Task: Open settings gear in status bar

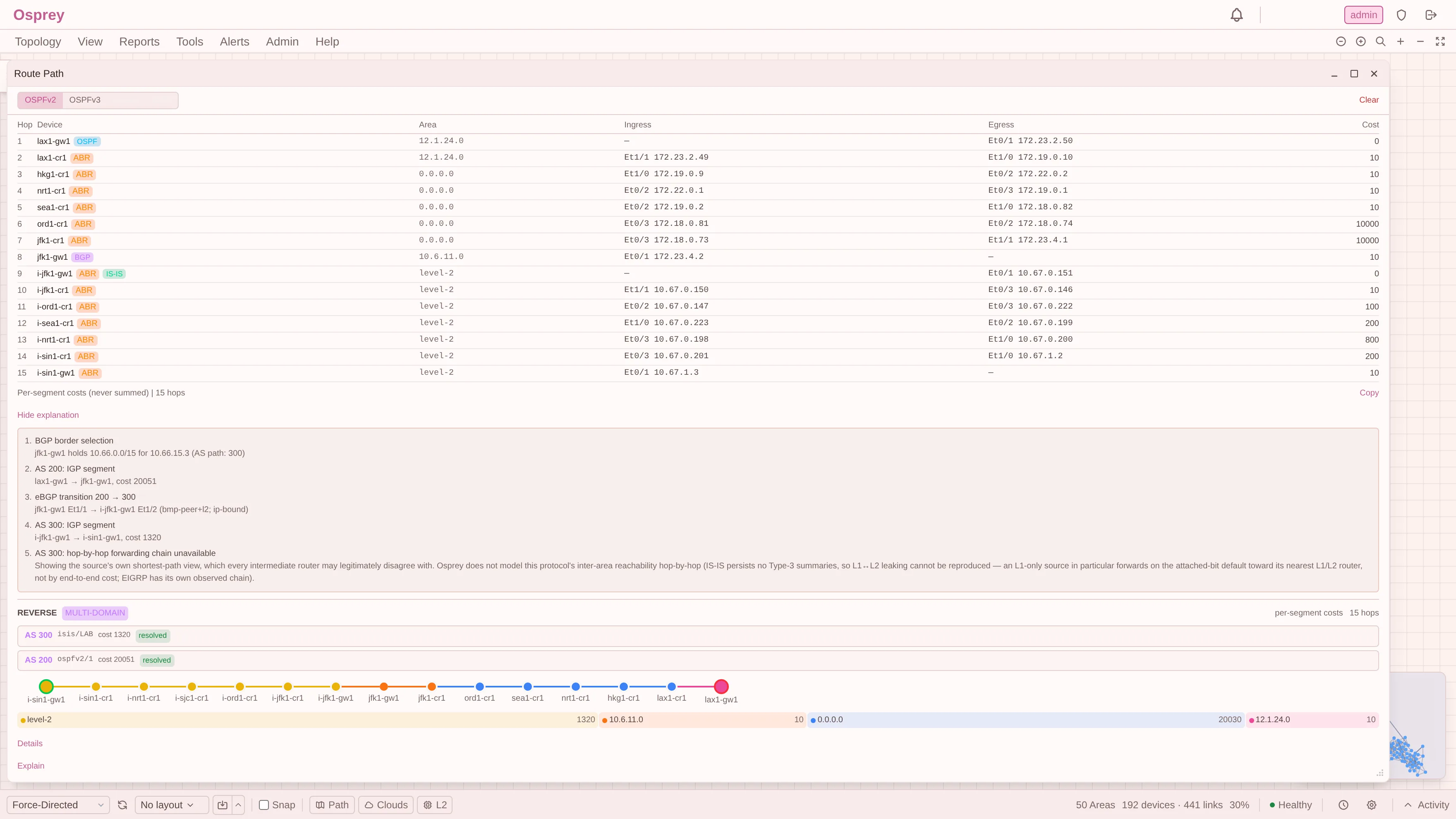Action: [1372, 805]
